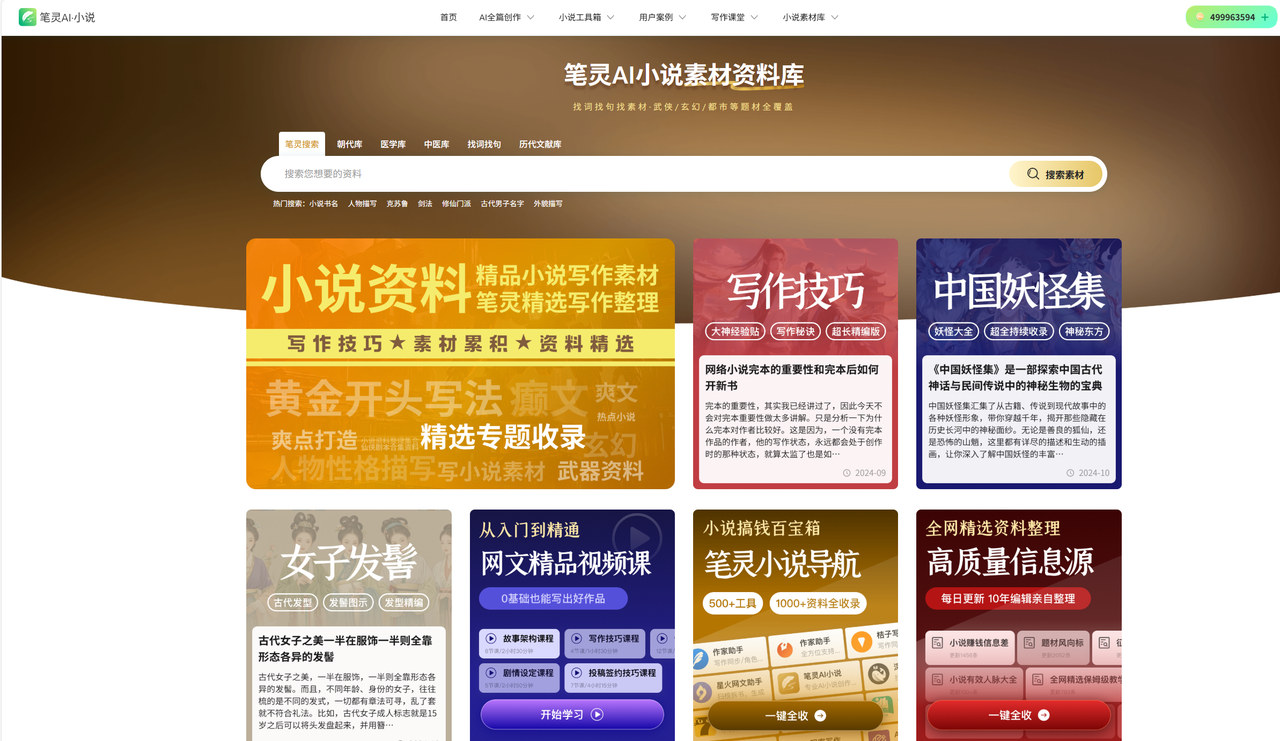Click the 写作秘诀 tag

[796, 331]
